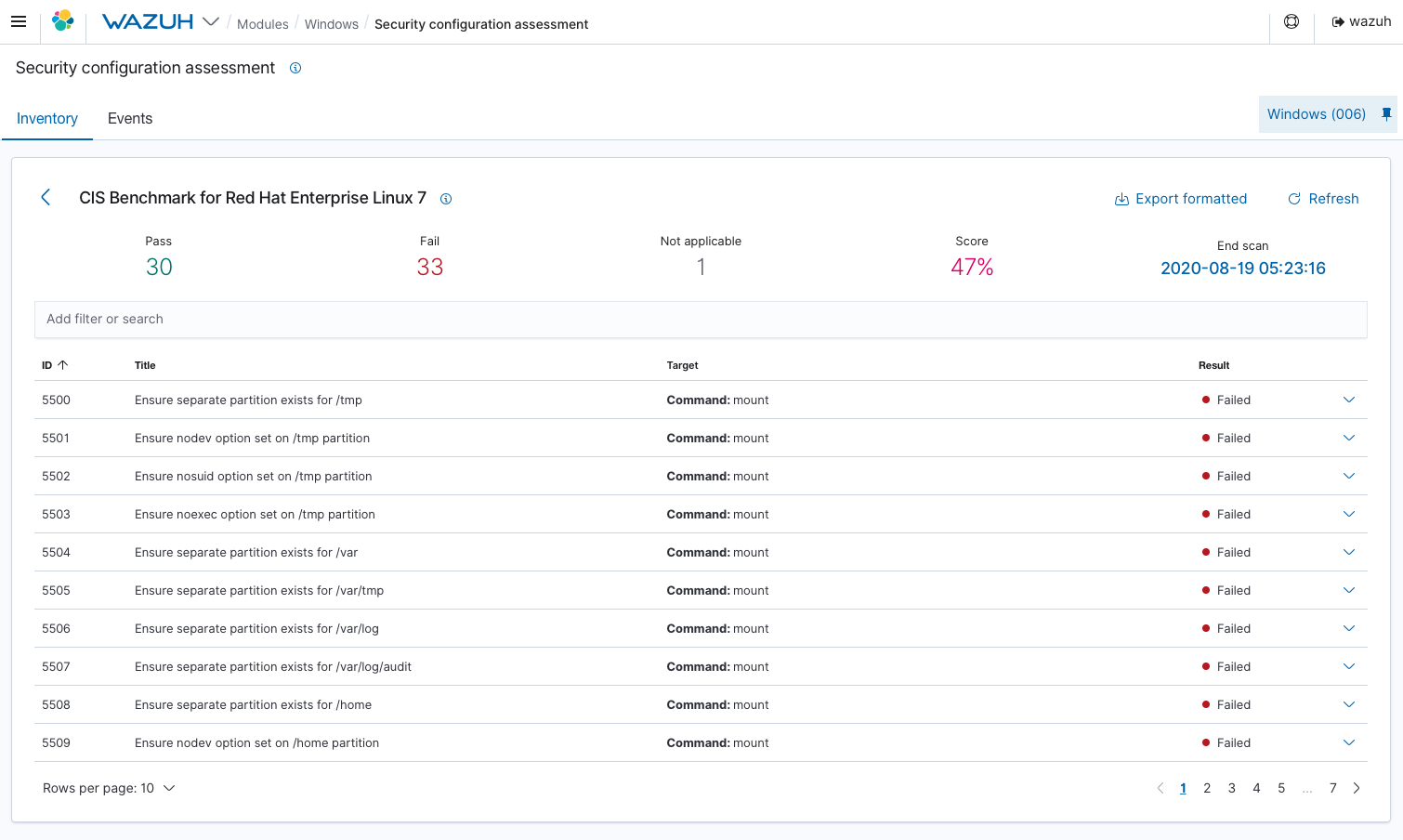Image resolution: width=1403 pixels, height=840 pixels.
Task: Open info for CIS Benchmark for Red Hat Enterprise Linux 7
Action: point(446,198)
